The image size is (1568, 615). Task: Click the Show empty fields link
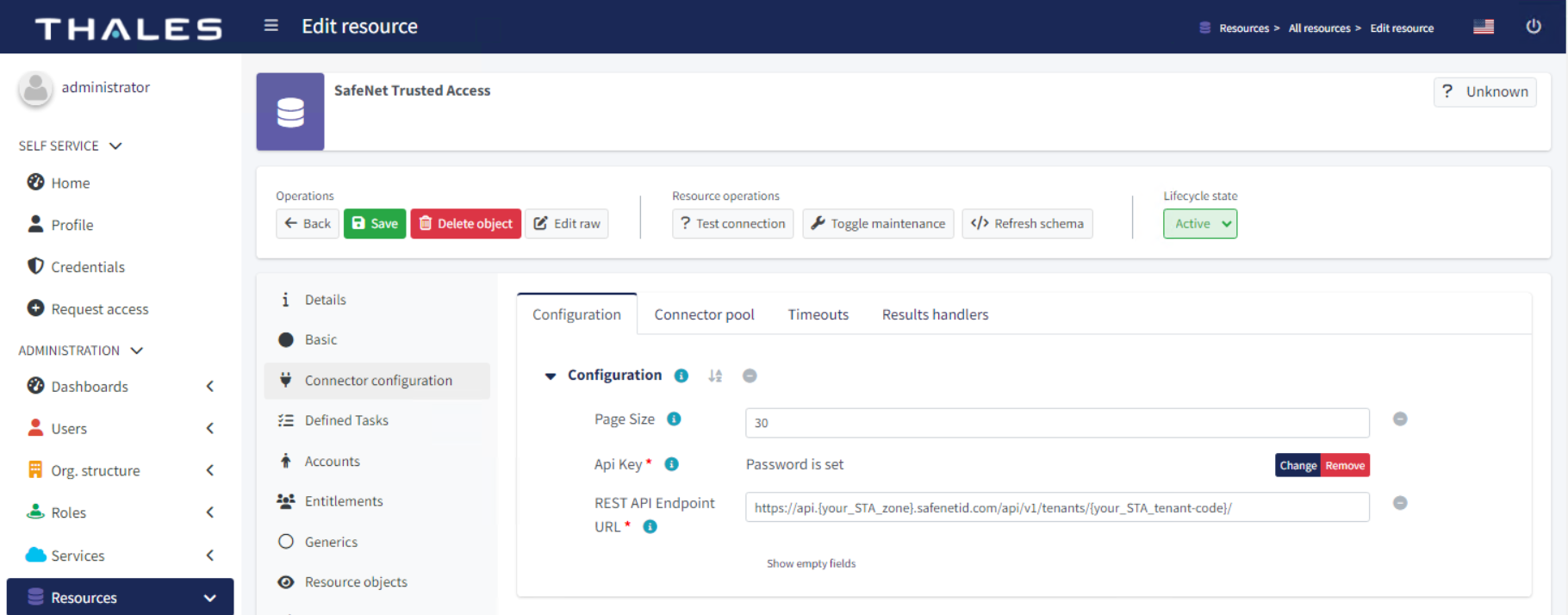(812, 563)
